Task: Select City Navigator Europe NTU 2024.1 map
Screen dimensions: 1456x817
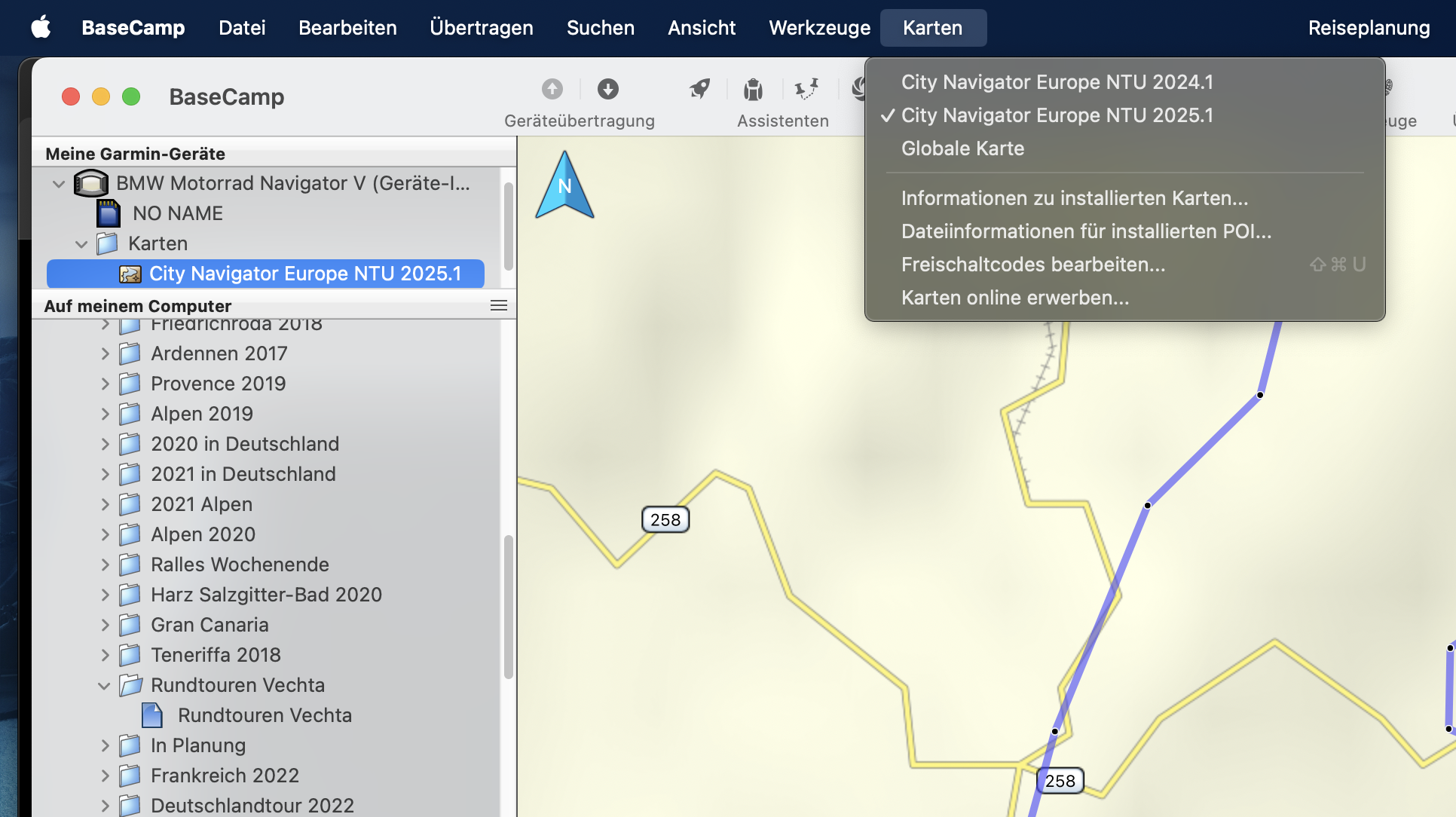Action: [1057, 82]
